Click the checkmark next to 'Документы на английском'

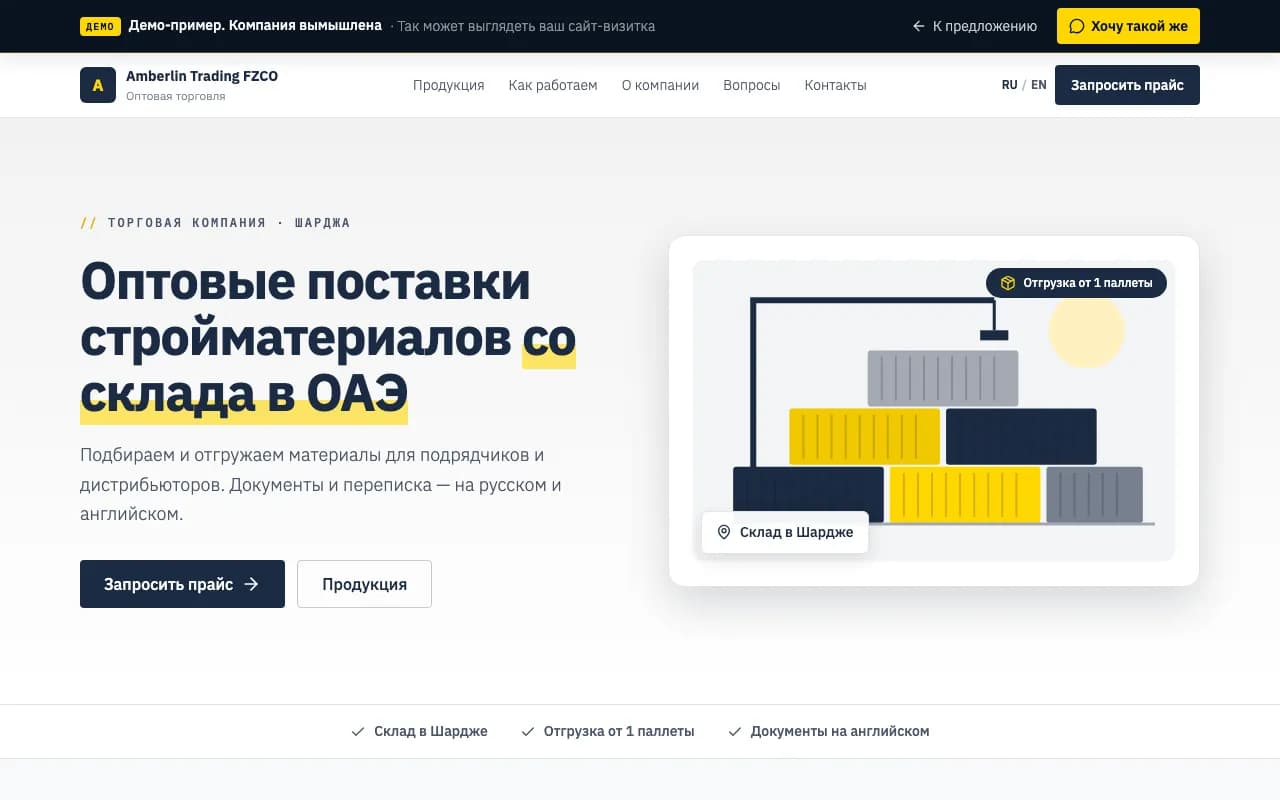tap(735, 732)
